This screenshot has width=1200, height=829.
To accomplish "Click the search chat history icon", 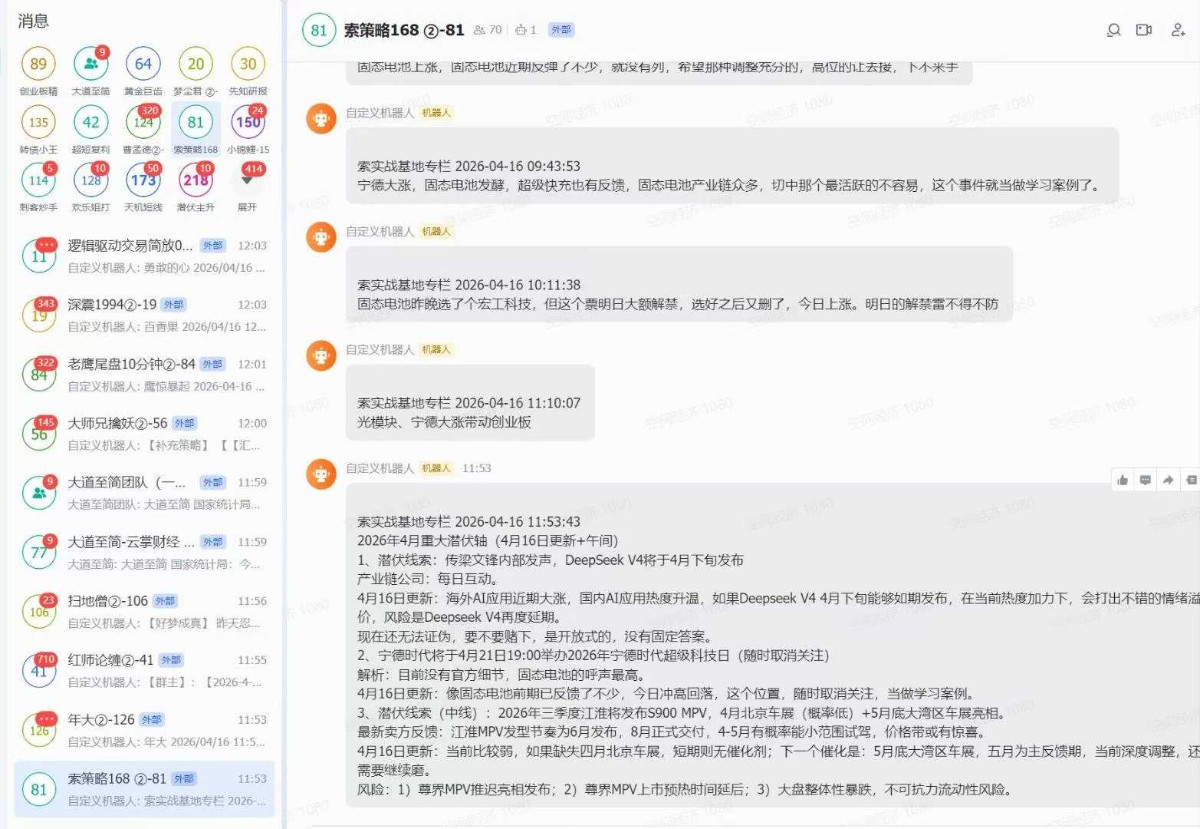I will (1113, 30).
